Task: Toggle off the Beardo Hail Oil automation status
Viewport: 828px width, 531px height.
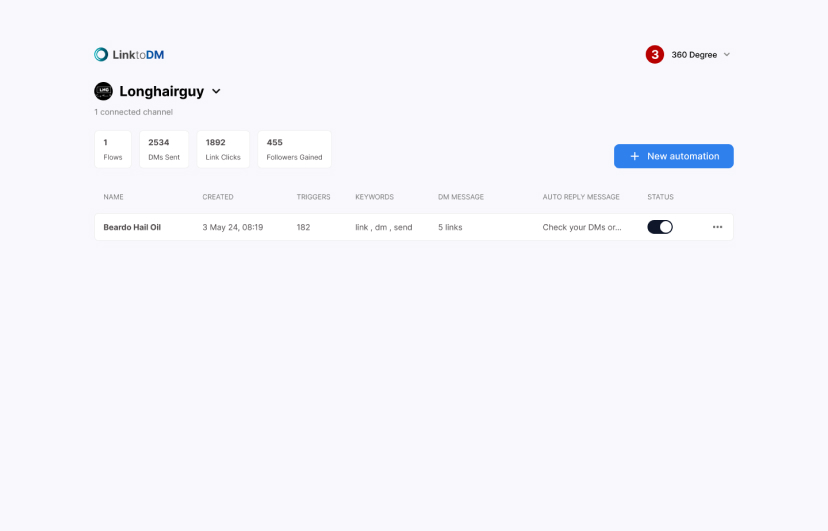Action: point(660,227)
